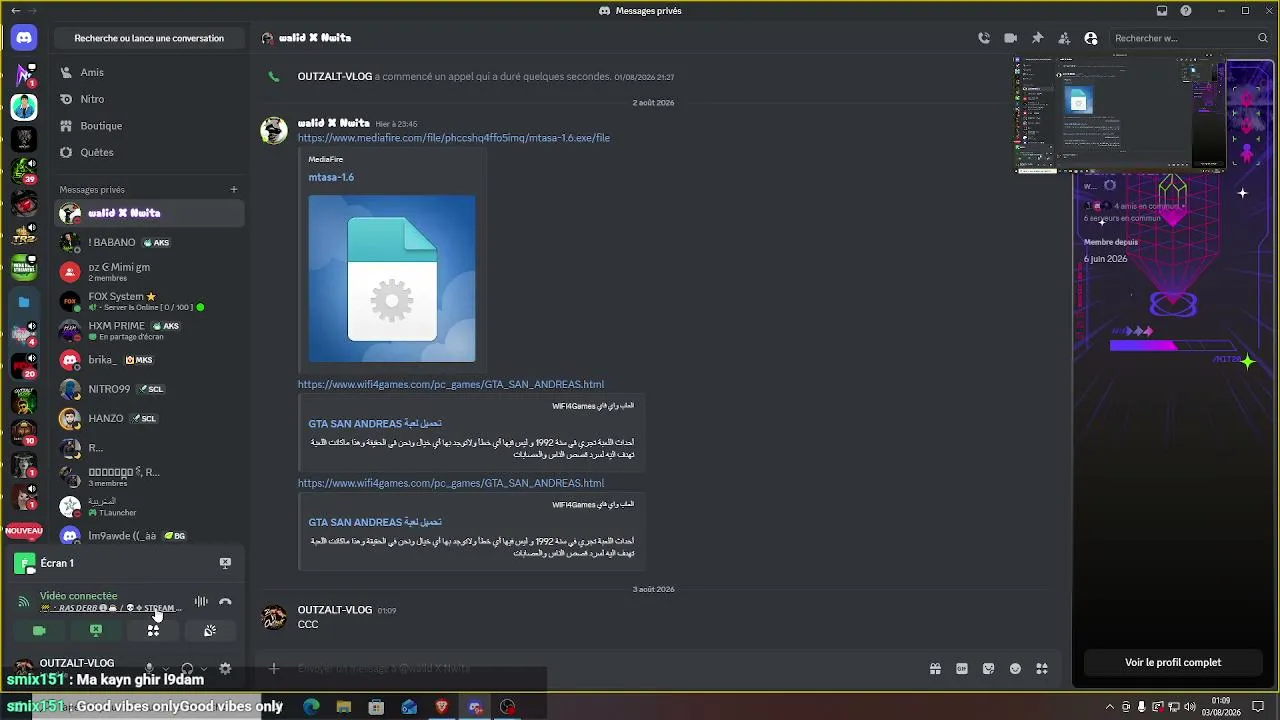Toggle microphone mute
Viewport: 1280px width, 720px height.
coord(149,668)
